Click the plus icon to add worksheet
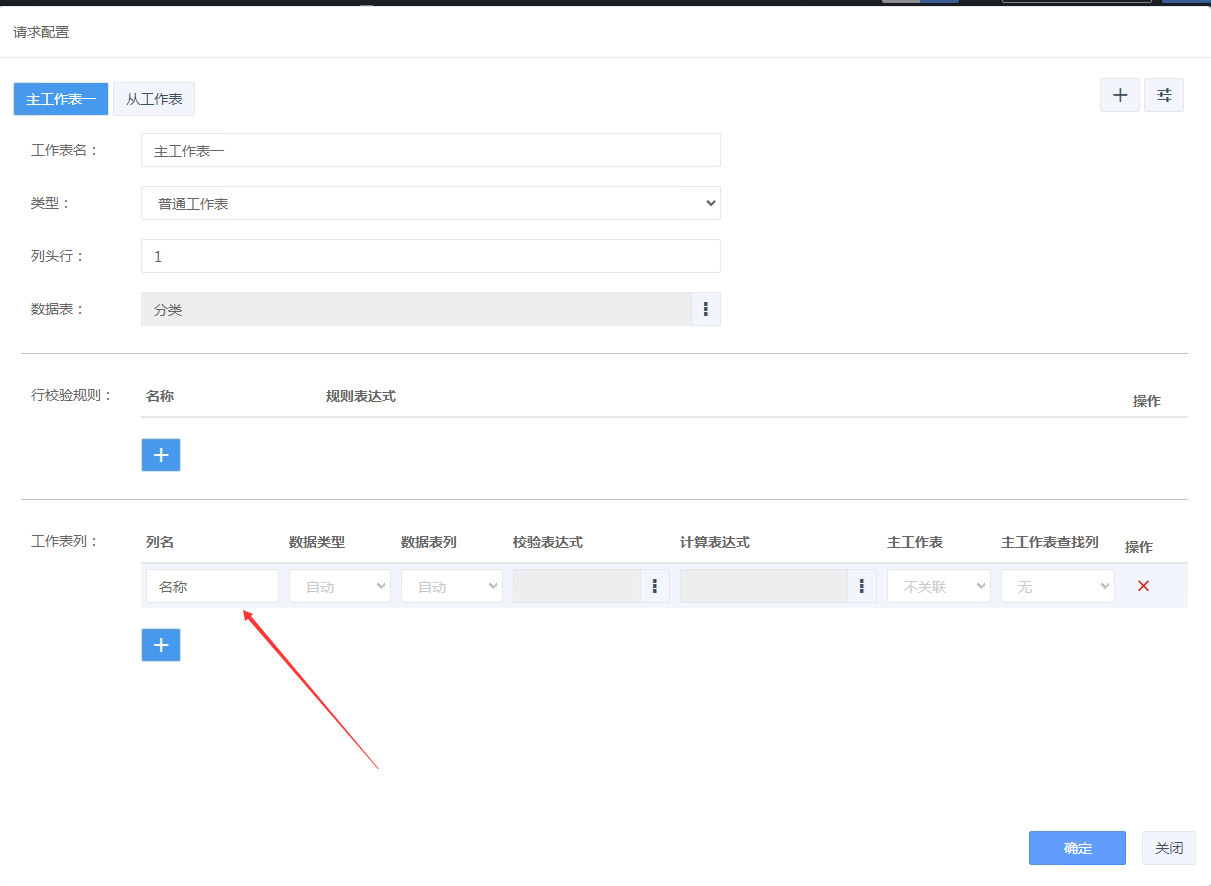 (1119, 95)
